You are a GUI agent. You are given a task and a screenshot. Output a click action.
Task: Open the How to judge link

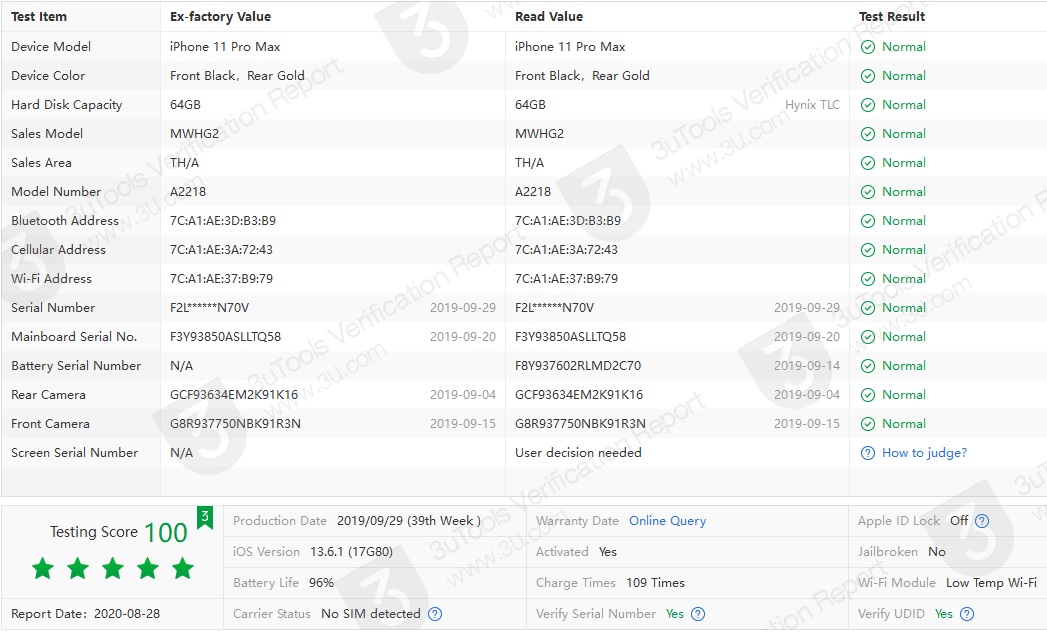924,453
